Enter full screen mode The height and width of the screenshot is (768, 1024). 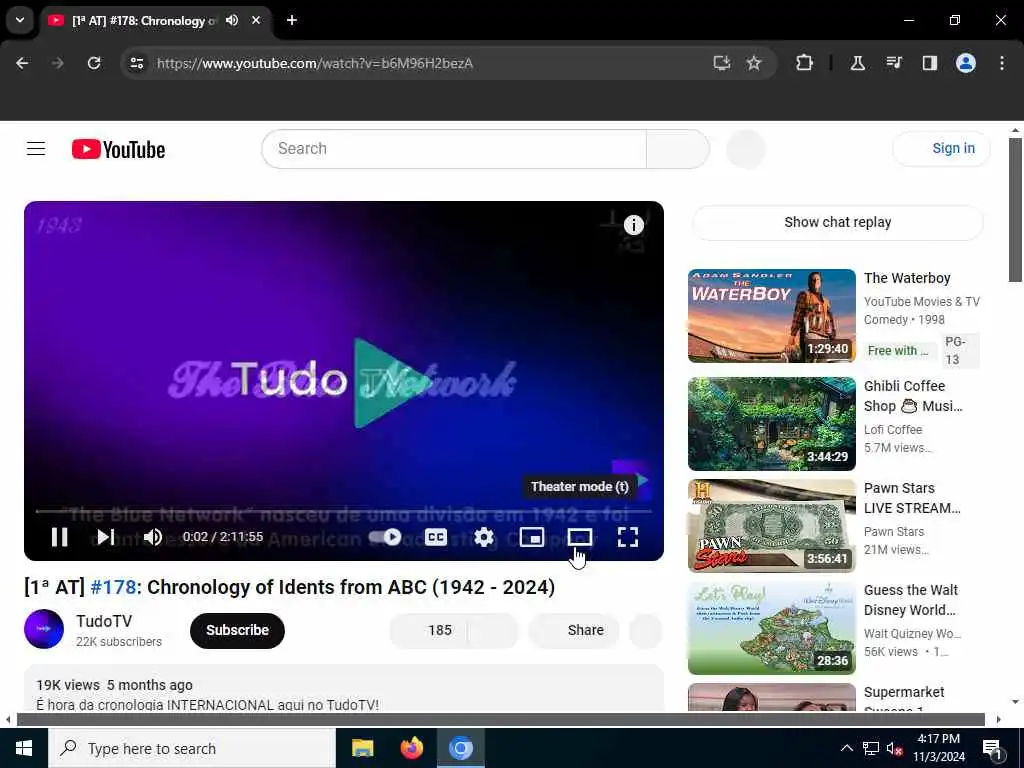[628, 537]
